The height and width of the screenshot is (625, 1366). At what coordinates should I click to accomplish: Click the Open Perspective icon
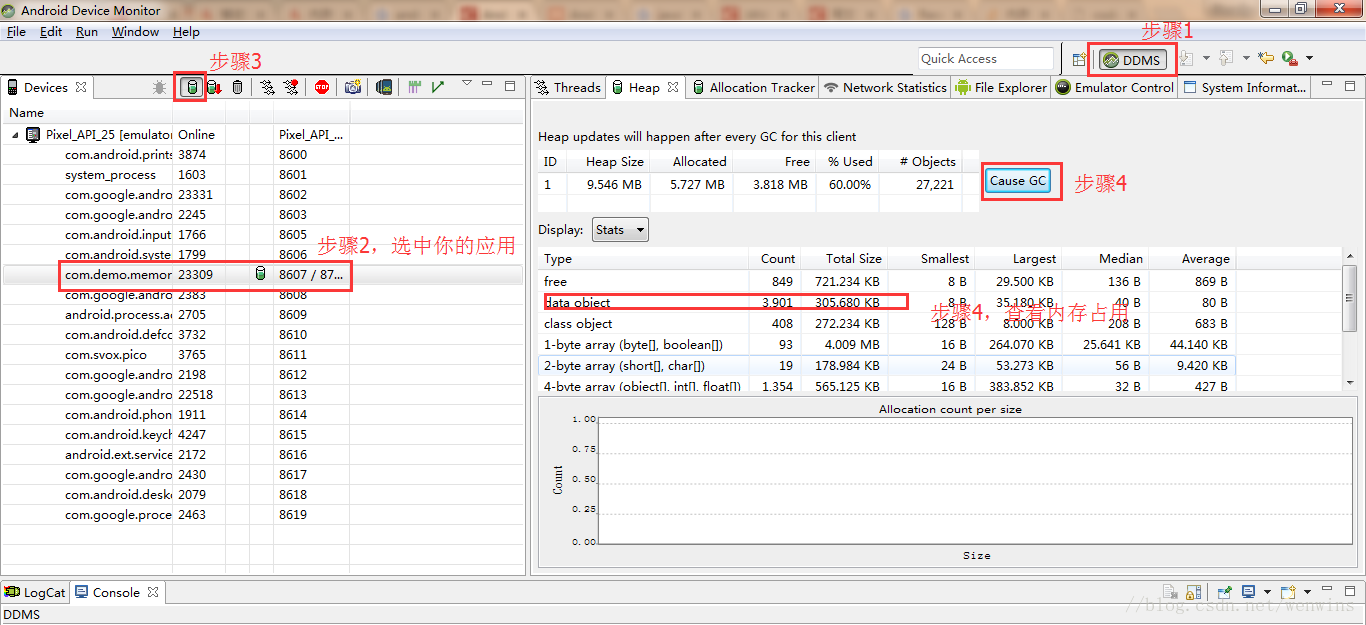point(1079,59)
